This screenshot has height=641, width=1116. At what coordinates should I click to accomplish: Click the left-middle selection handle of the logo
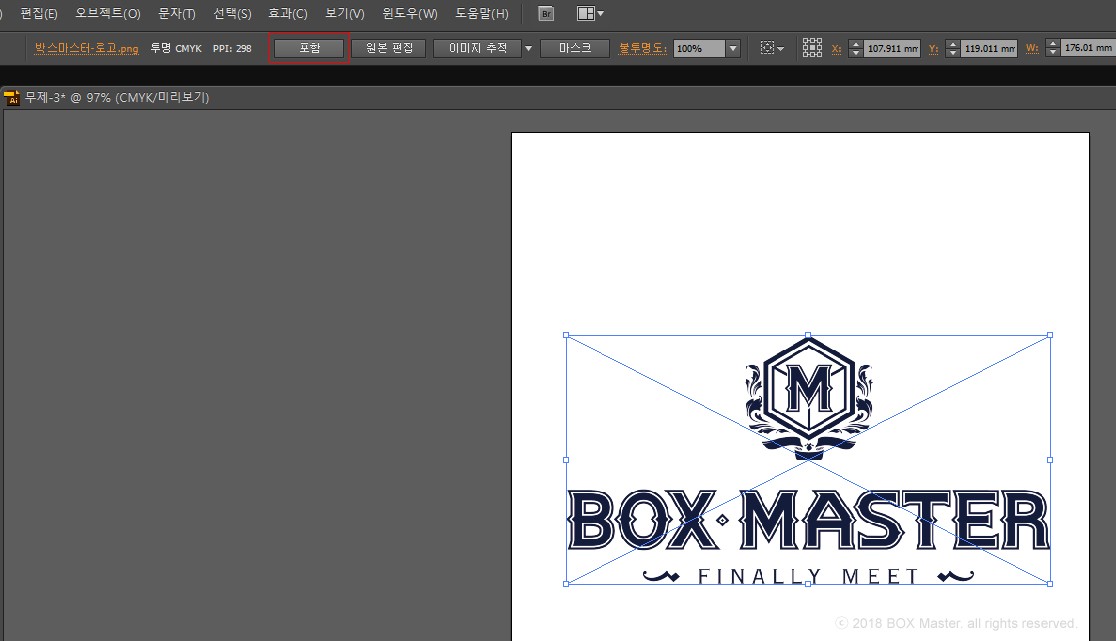coord(566,460)
